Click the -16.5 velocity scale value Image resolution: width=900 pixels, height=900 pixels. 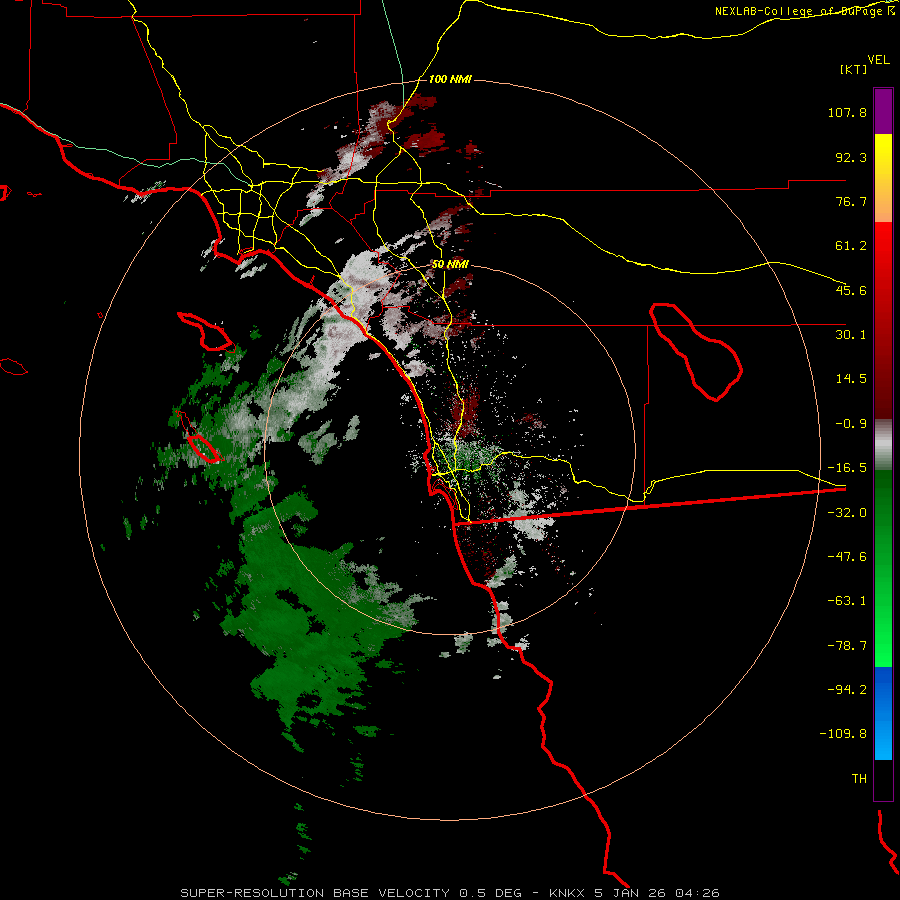point(847,468)
